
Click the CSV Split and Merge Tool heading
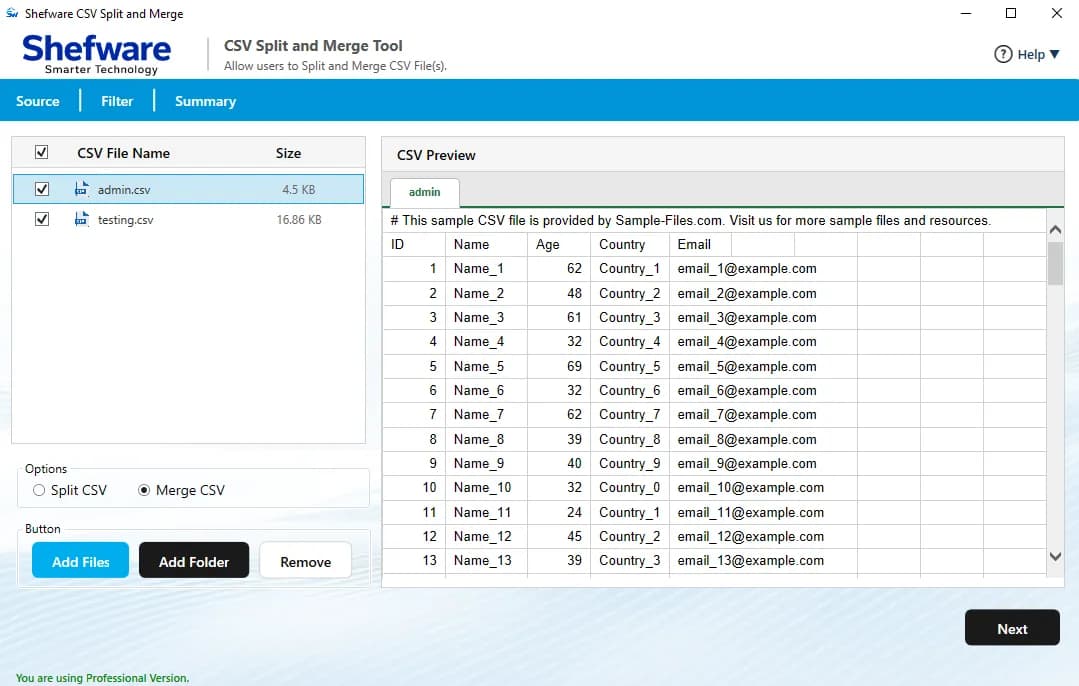point(313,46)
